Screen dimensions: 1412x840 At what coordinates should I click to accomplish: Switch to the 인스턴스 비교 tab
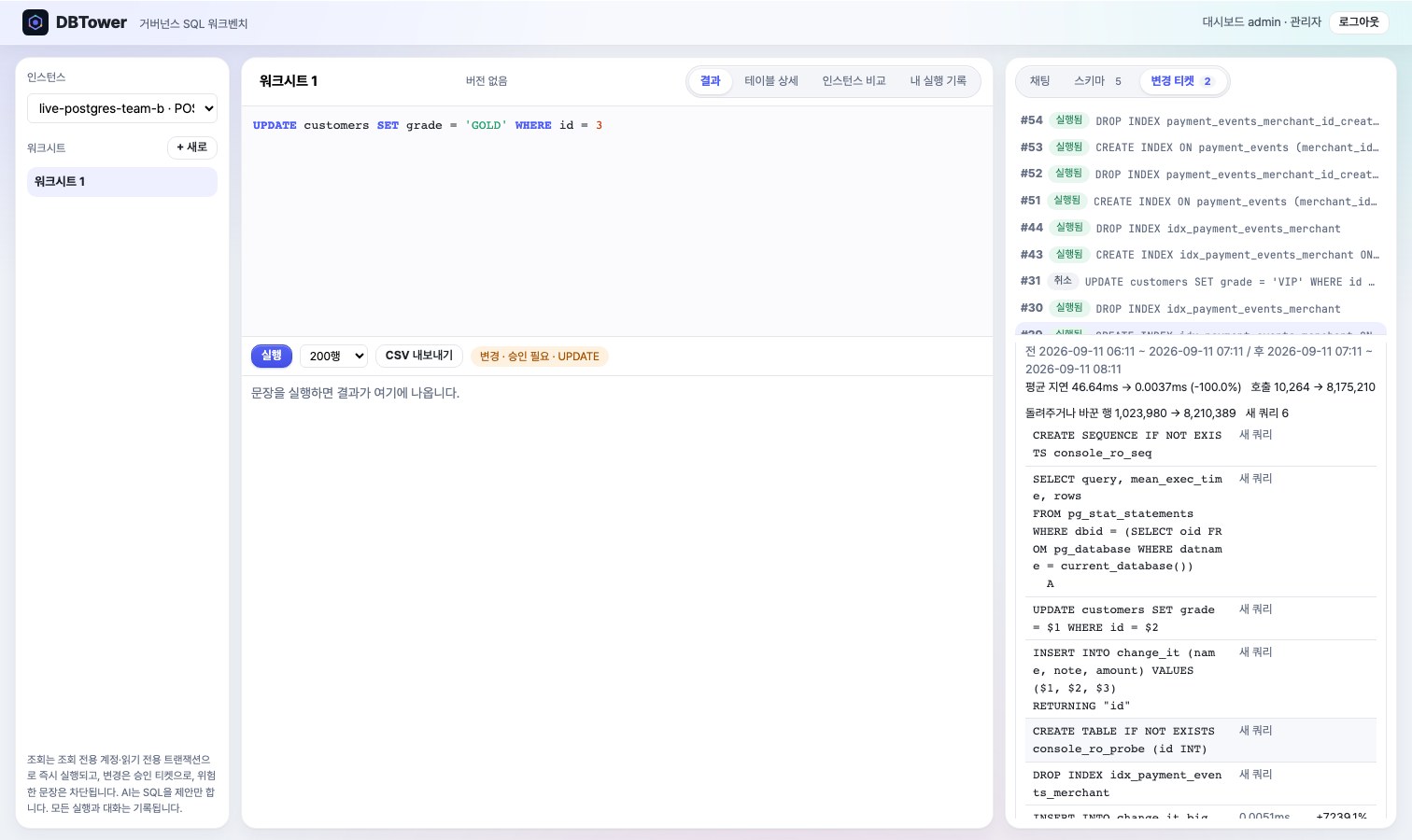click(854, 81)
